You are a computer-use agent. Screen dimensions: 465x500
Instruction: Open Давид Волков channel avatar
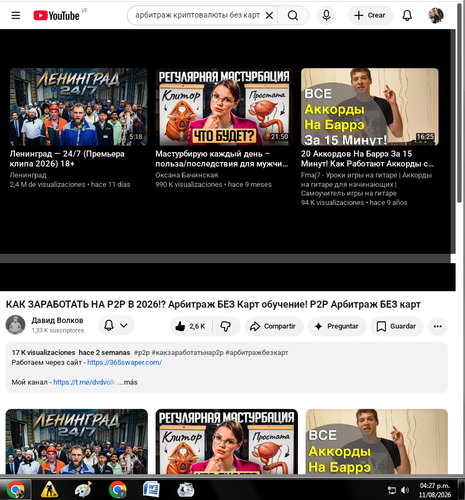[15, 325]
